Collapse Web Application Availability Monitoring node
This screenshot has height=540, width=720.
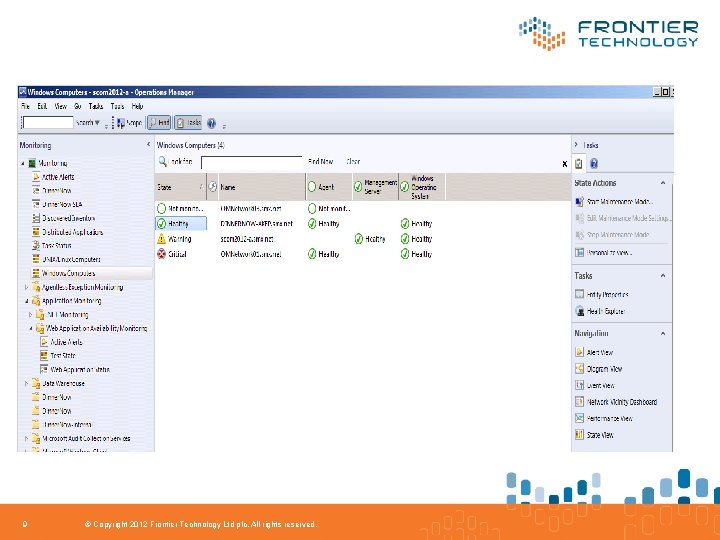pyautogui.click(x=31, y=329)
